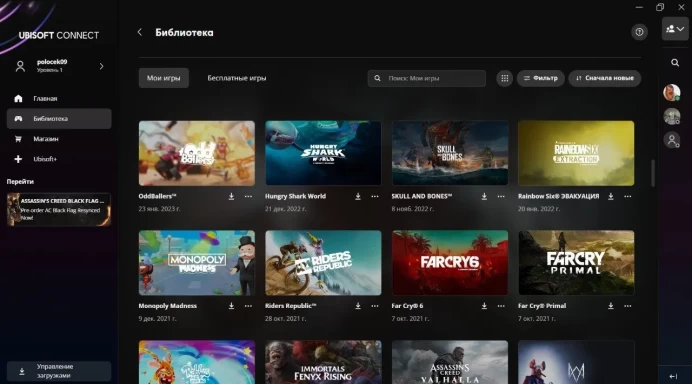Open the Riders Republic cover thumbnail
The height and width of the screenshot is (384, 692).
(x=323, y=263)
